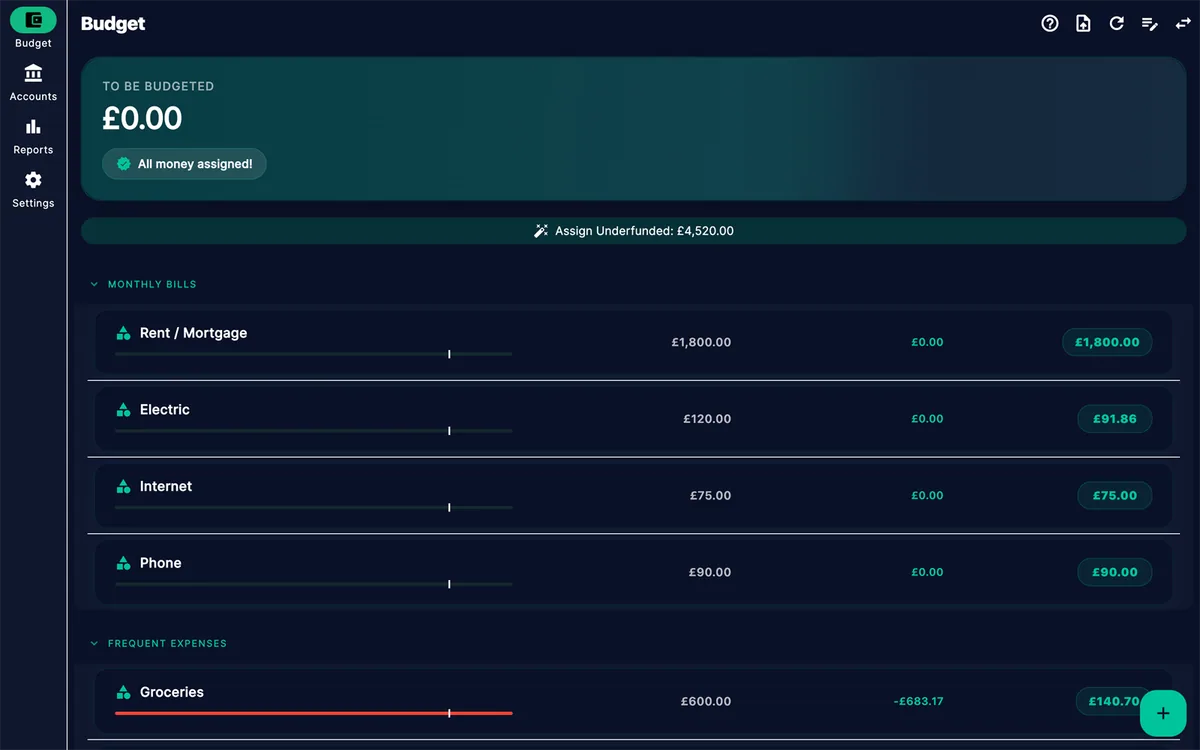Click Internet available £75.00 pill
This screenshot has height=750, width=1200.
1114,495
